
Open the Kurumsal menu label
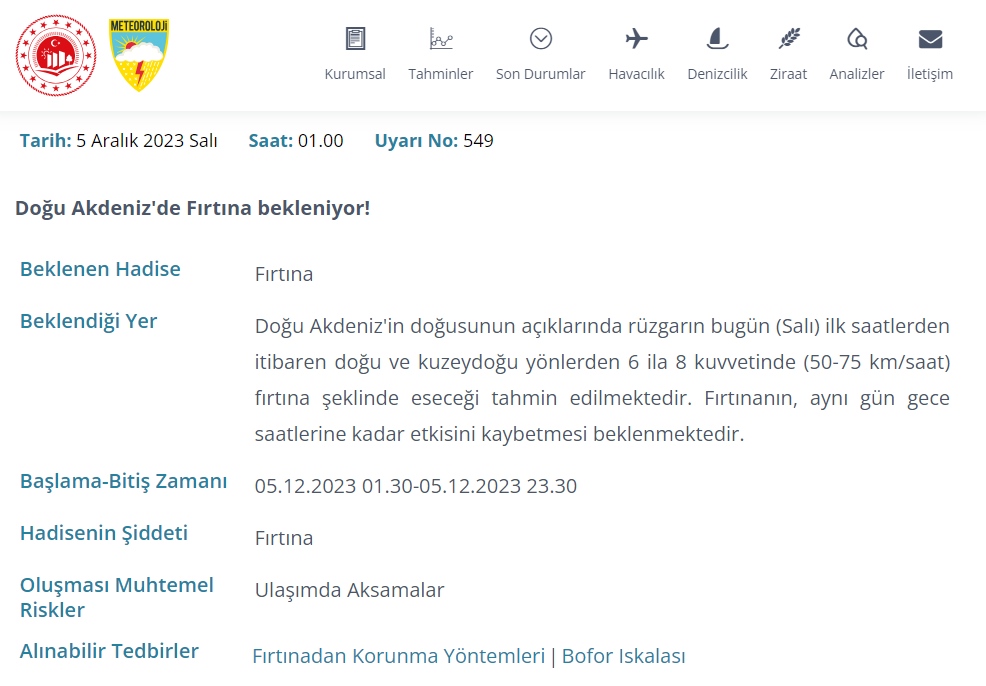pyautogui.click(x=355, y=74)
